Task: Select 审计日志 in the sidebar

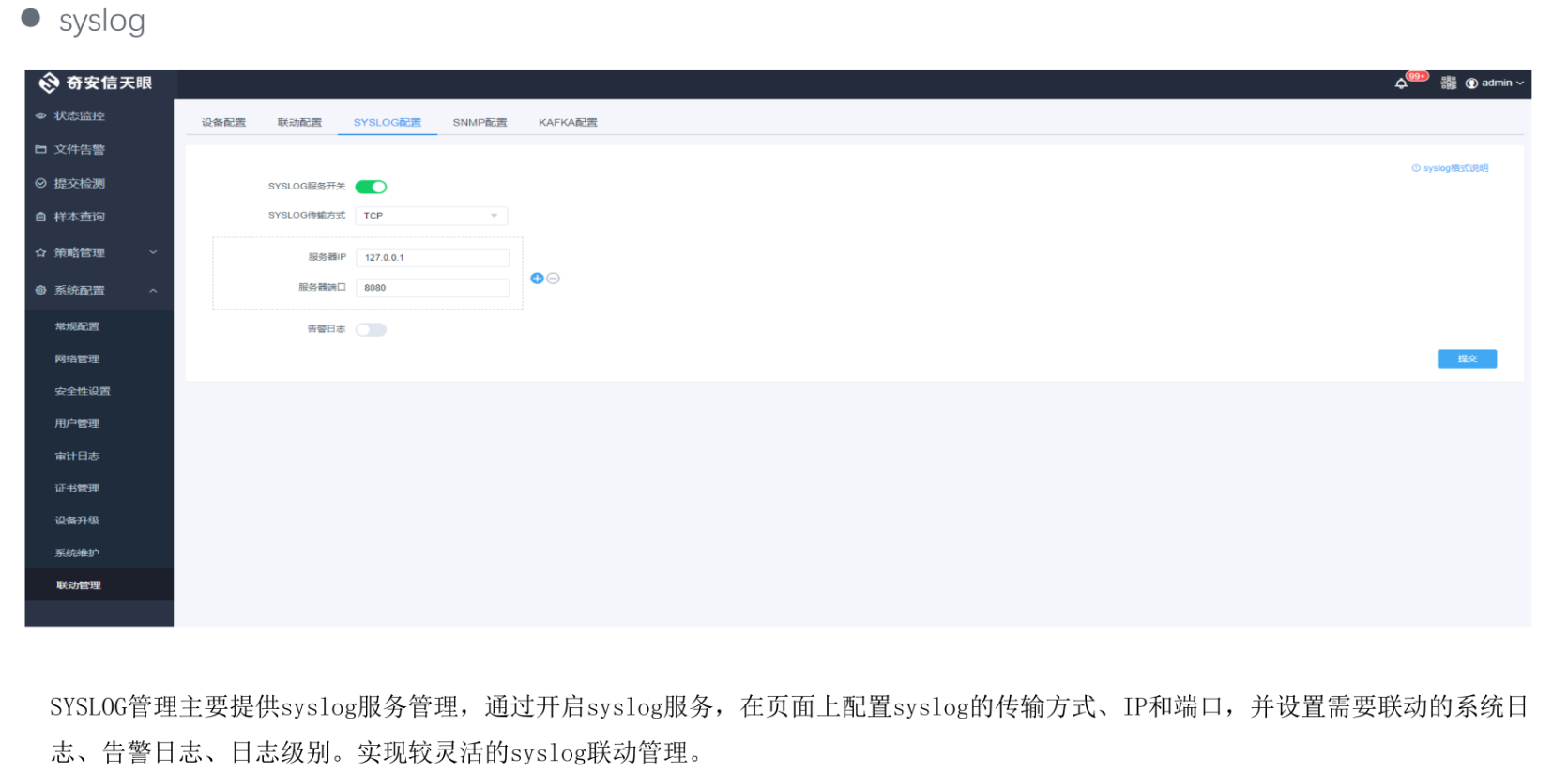Action: coord(77,456)
